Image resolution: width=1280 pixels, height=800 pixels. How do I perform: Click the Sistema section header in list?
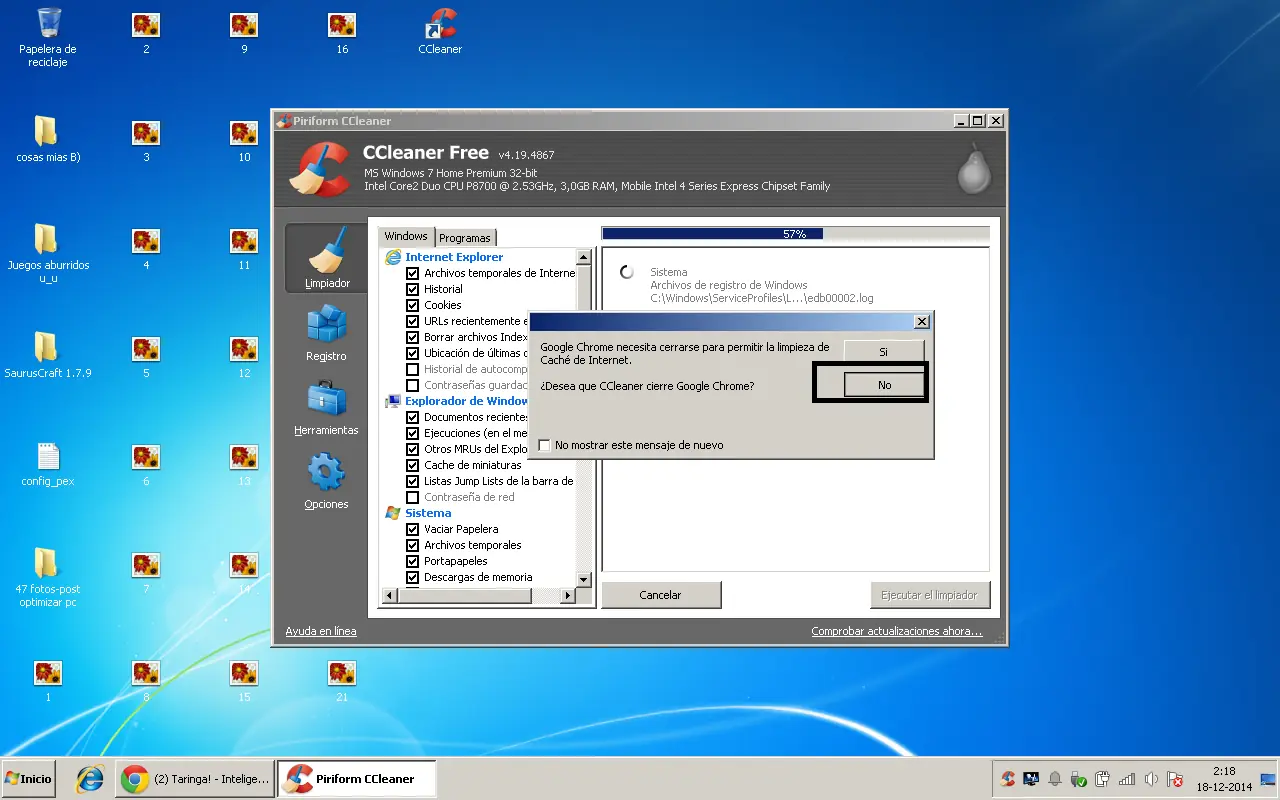[x=428, y=513]
